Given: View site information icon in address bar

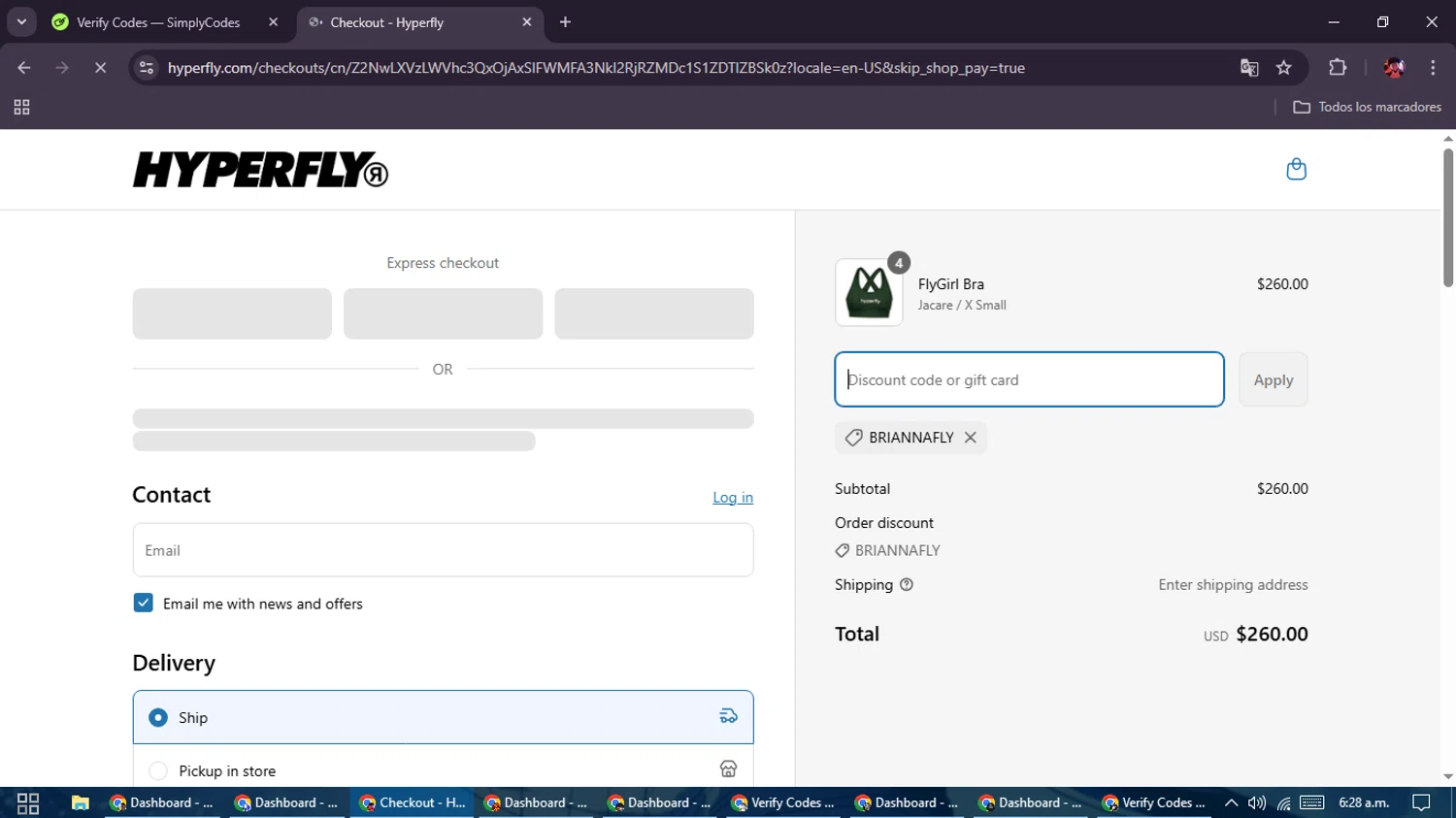Looking at the screenshot, I should point(147,68).
